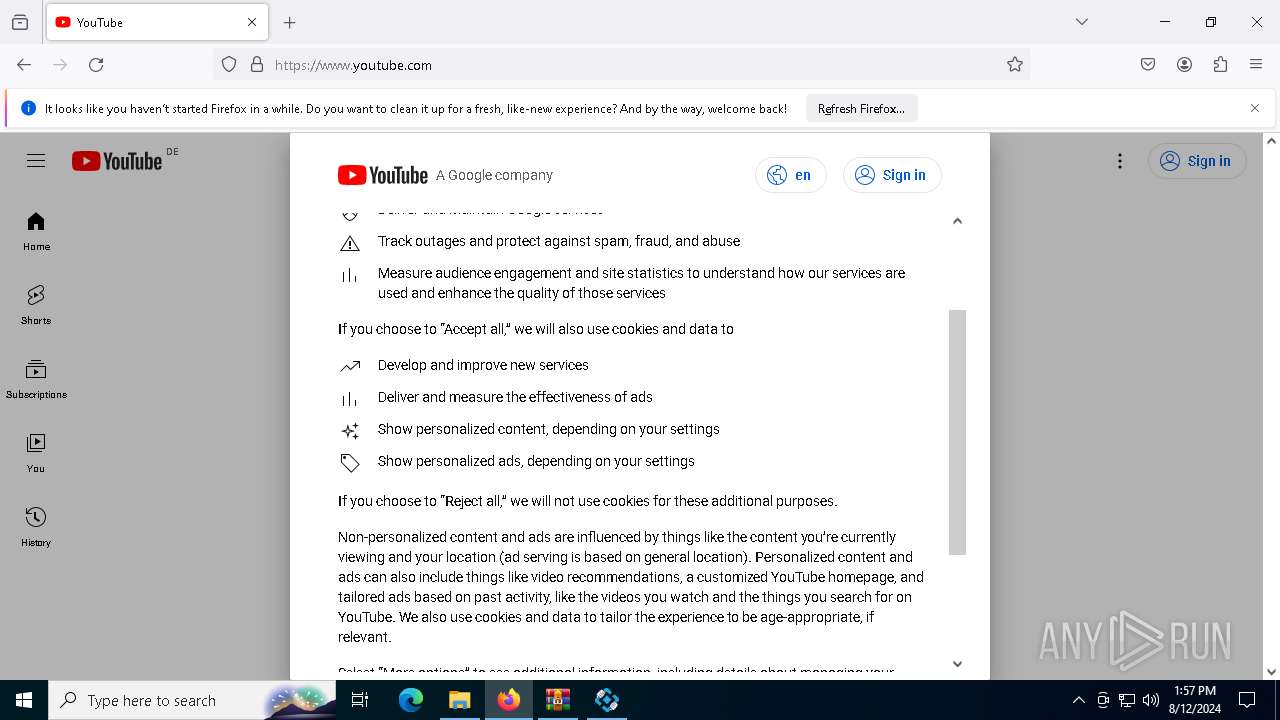The image size is (1280, 720).
Task: Click the Firefox forward button
Action: tap(60, 65)
